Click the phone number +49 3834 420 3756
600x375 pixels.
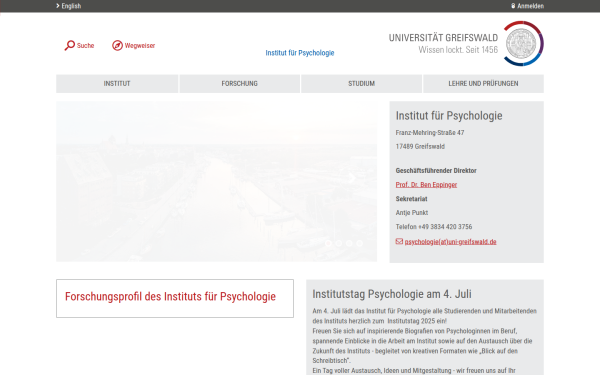coord(445,227)
